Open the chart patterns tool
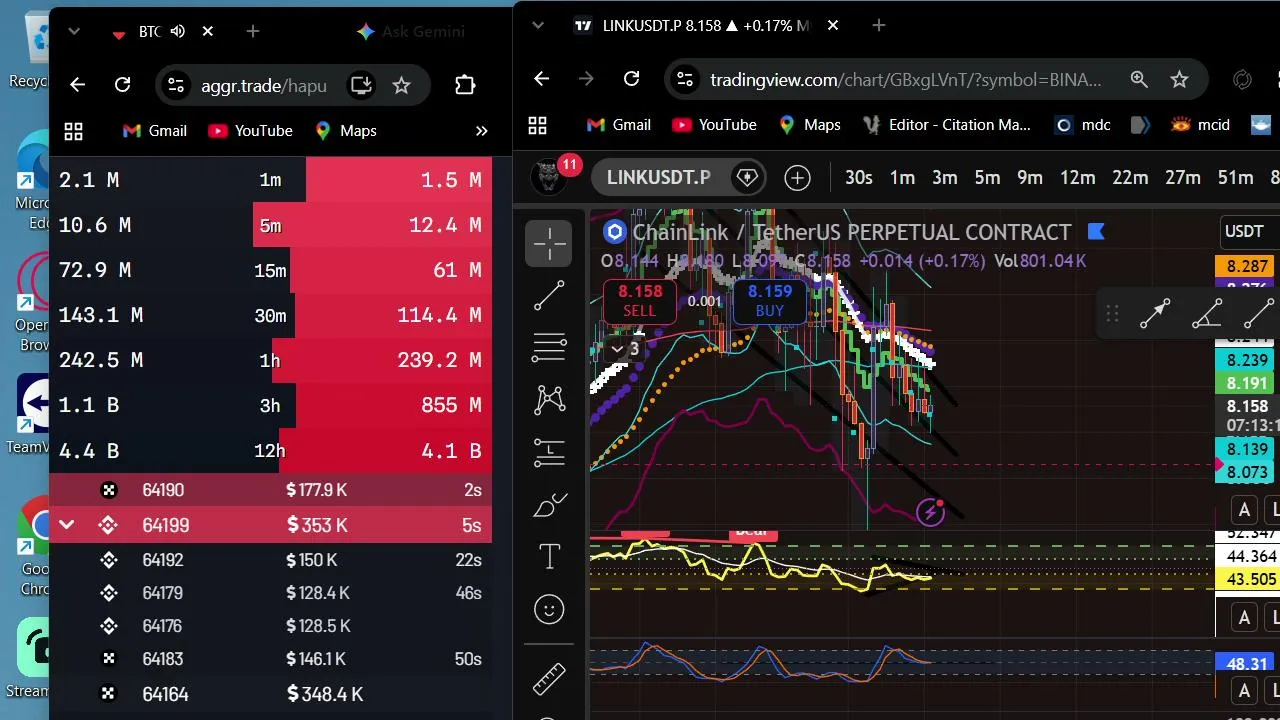1280x720 pixels. pyautogui.click(x=549, y=400)
